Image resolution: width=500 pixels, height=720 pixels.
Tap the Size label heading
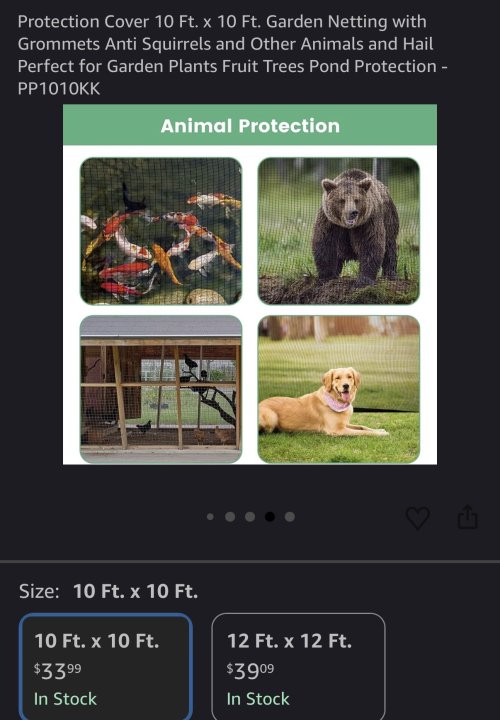39,591
